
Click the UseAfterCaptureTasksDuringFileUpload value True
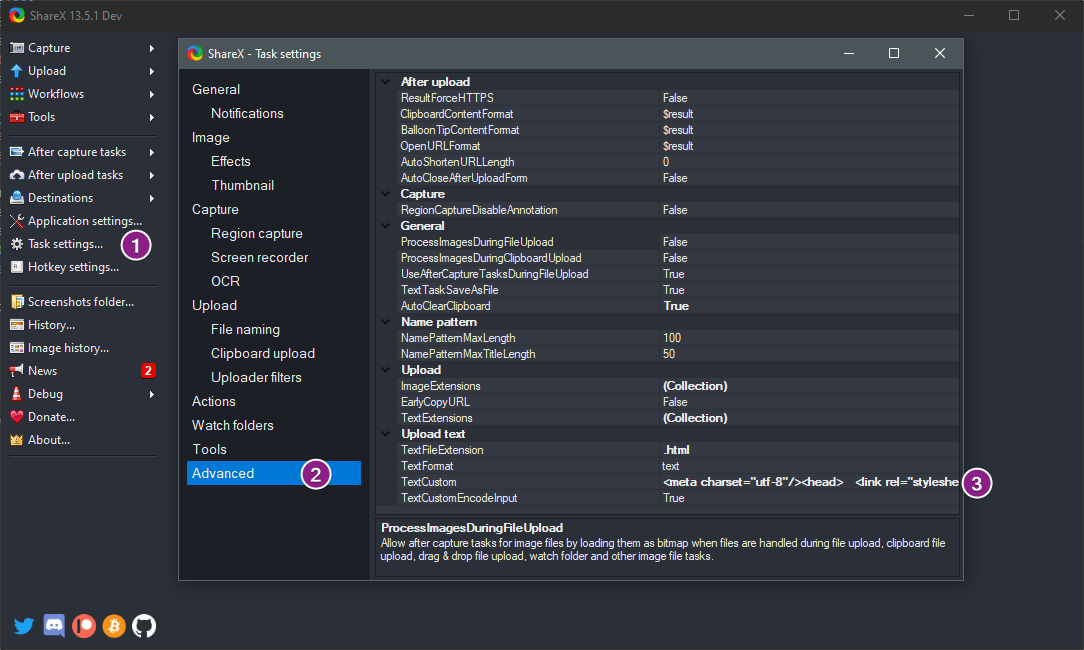pyautogui.click(x=673, y=274)
